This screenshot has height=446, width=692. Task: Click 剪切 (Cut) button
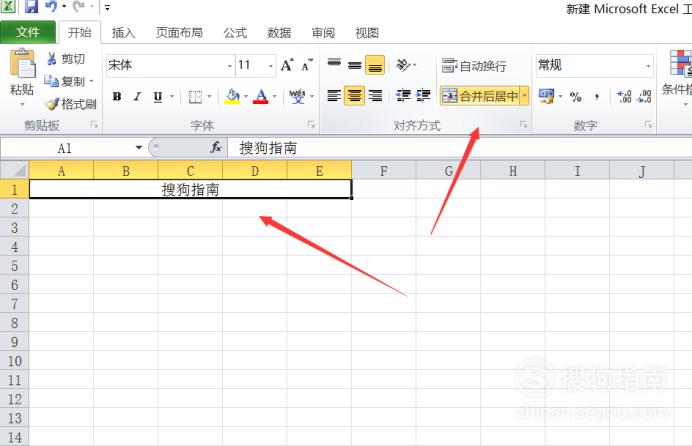tap(66, 59)
